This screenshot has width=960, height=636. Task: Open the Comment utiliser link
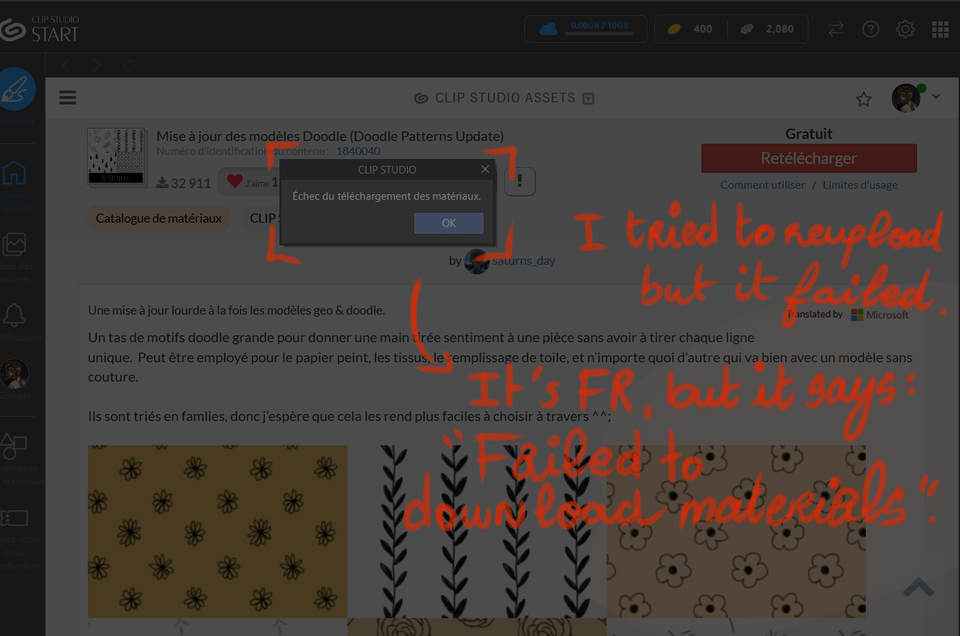pos(762,185)
